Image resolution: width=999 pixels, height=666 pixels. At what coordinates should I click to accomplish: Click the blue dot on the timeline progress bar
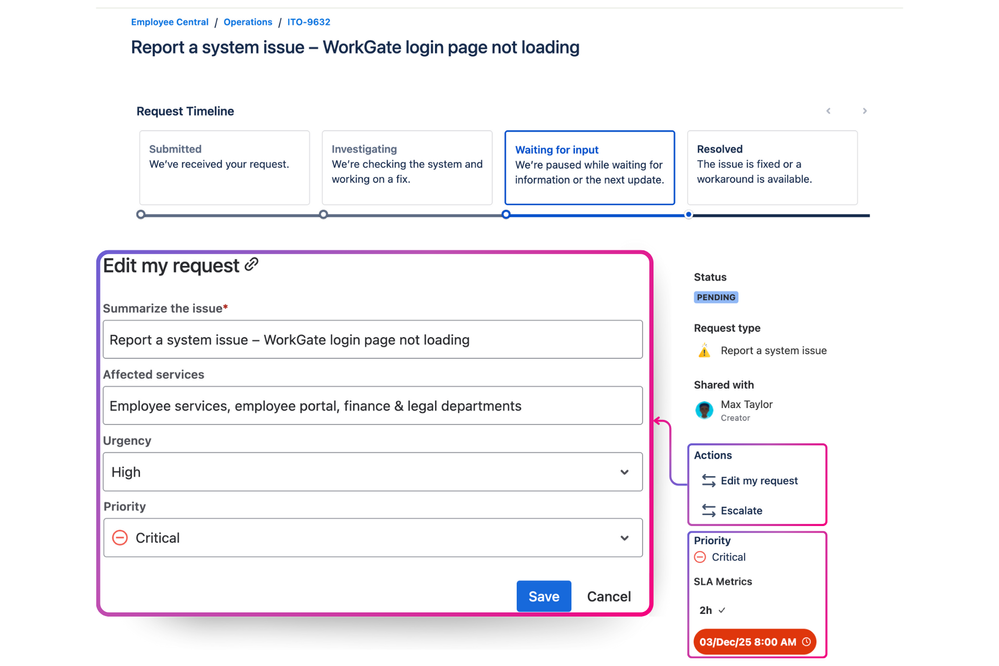pos(688,214)
